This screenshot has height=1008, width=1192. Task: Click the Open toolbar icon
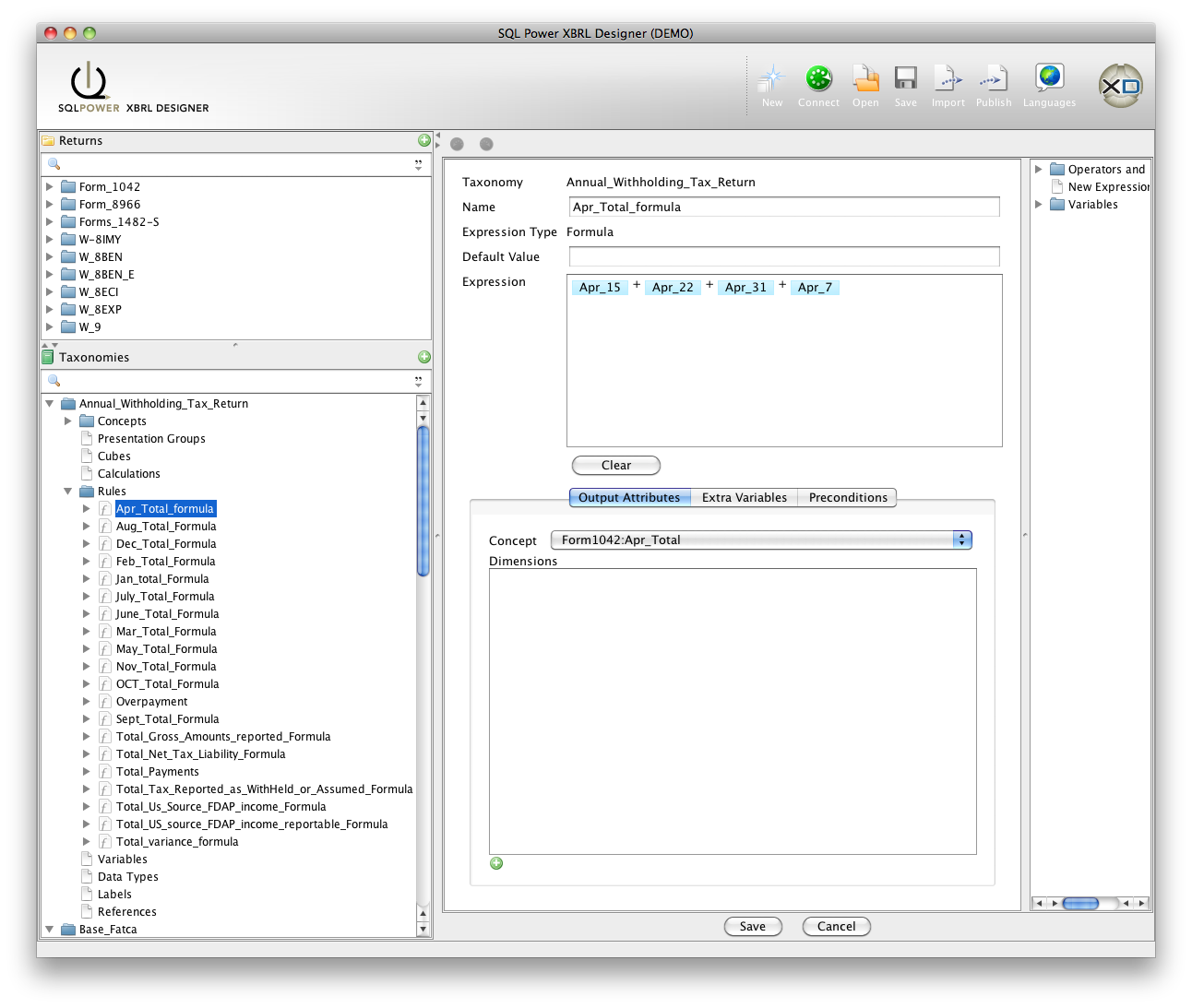point(865,79)
